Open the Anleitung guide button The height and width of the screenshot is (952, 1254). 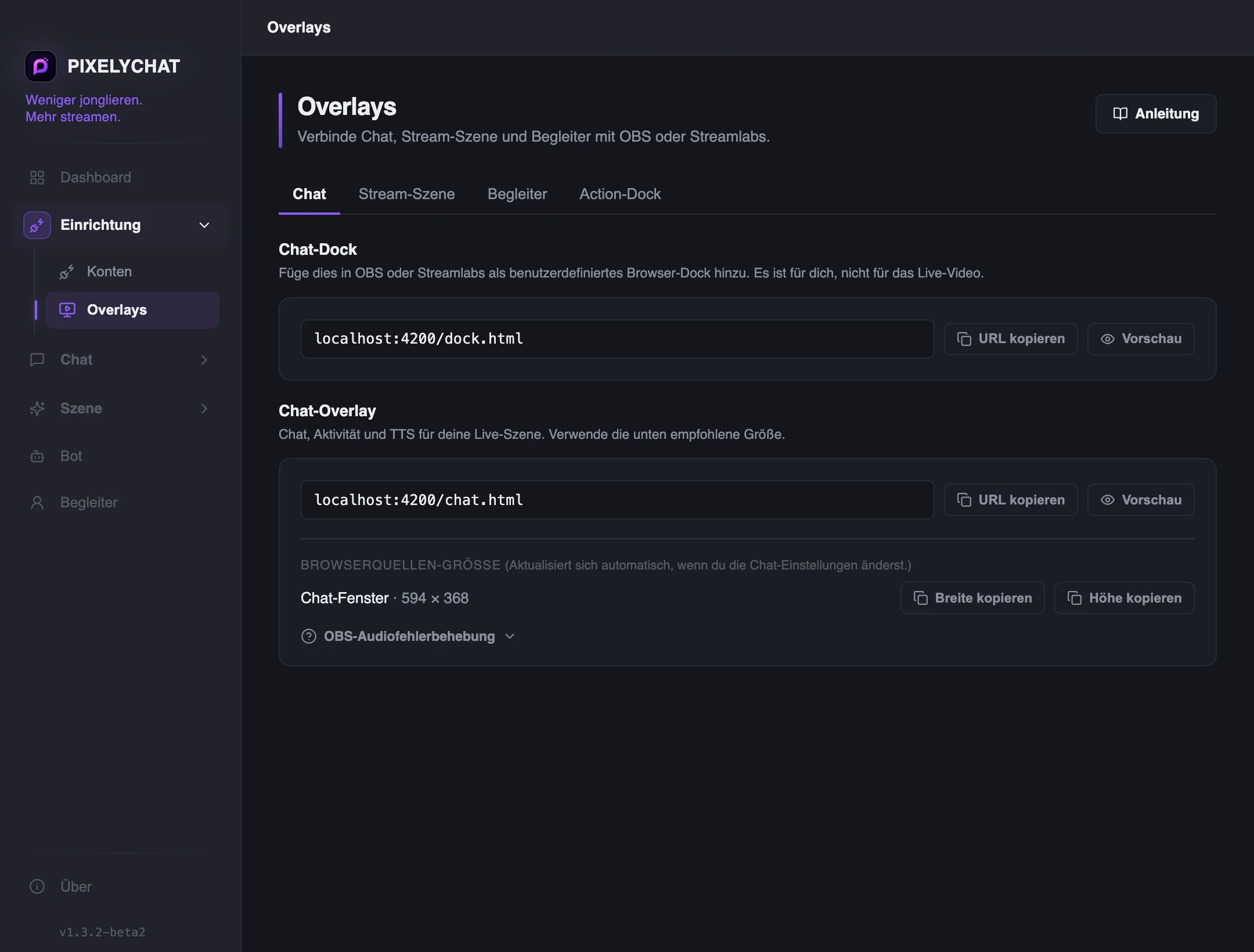tap(1156, 114)
